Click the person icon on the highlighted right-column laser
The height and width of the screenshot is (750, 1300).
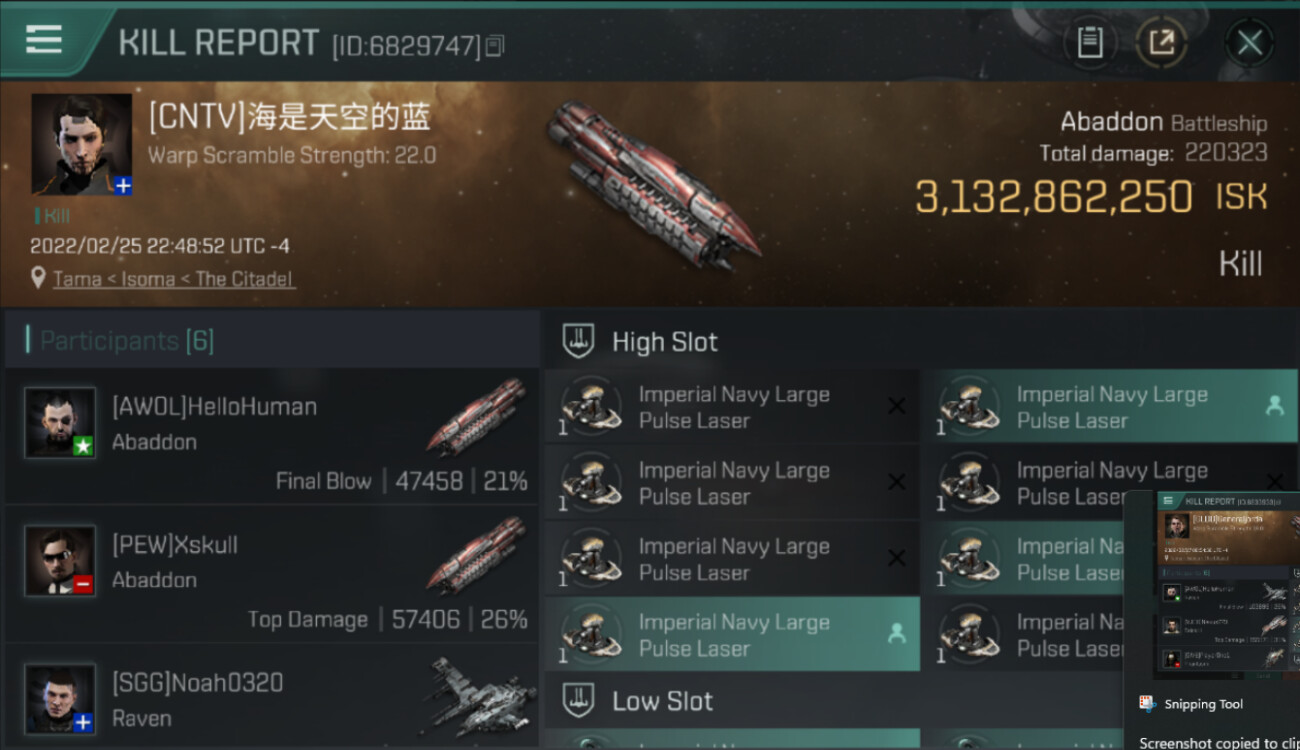point(1274,406)
